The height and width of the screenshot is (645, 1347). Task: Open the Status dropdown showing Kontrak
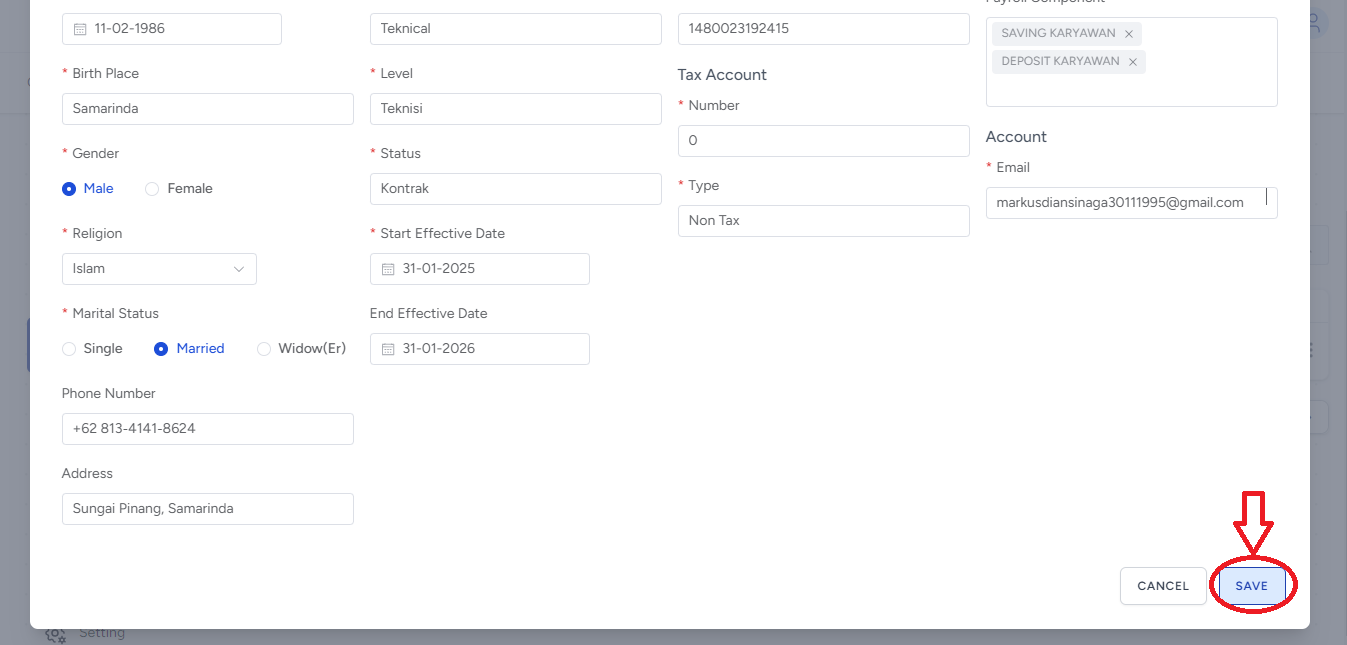point(515,189)
